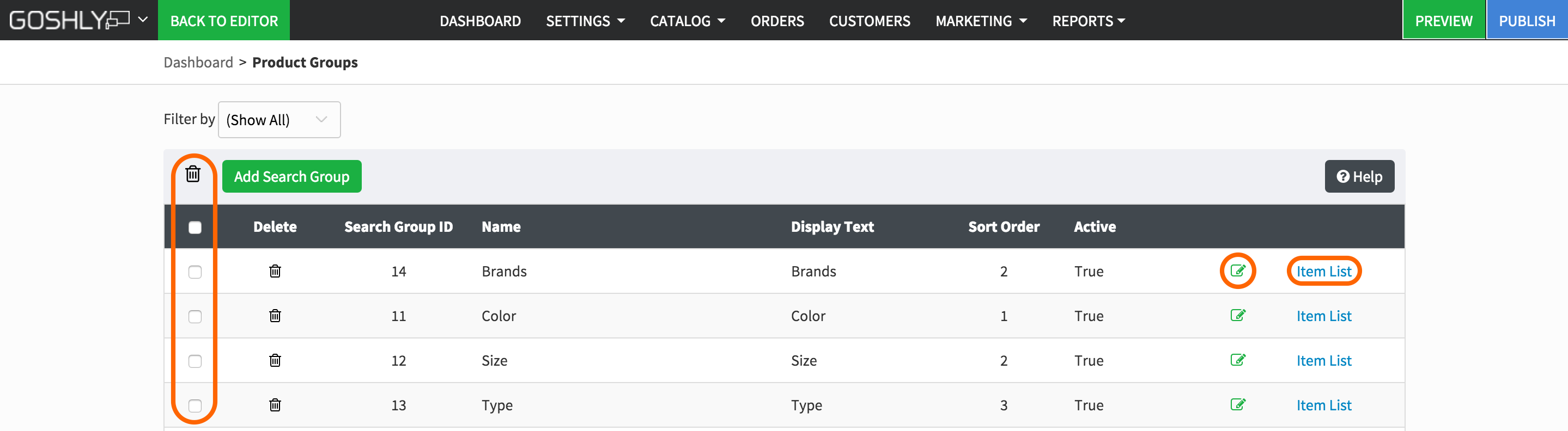
Task: Click the edit icon for Color row
Action: pos(1237,315)
